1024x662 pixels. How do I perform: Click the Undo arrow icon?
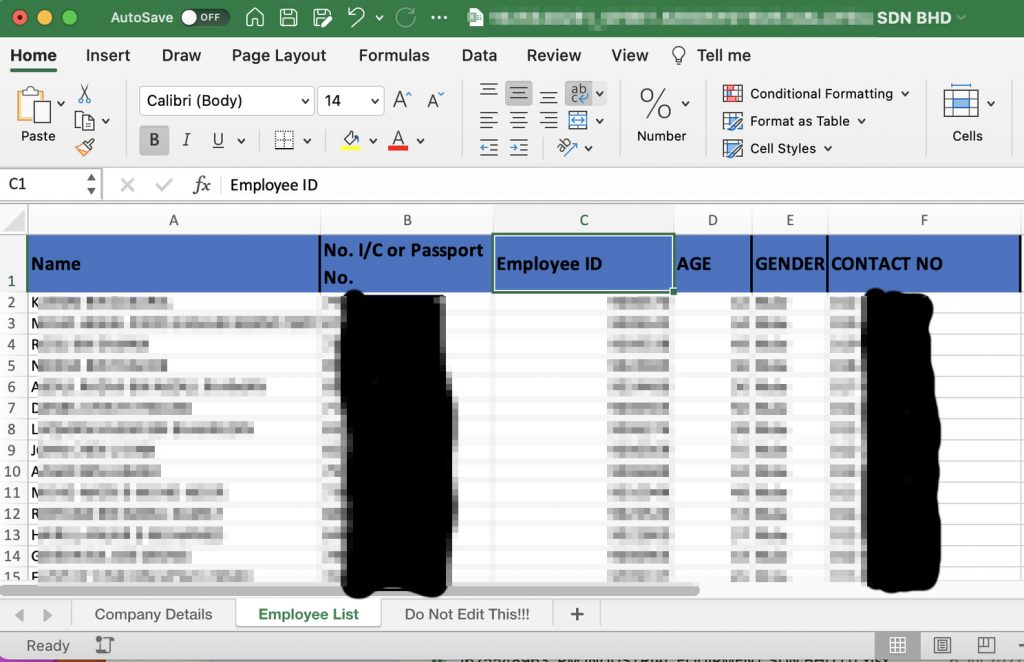click(356, 18)
